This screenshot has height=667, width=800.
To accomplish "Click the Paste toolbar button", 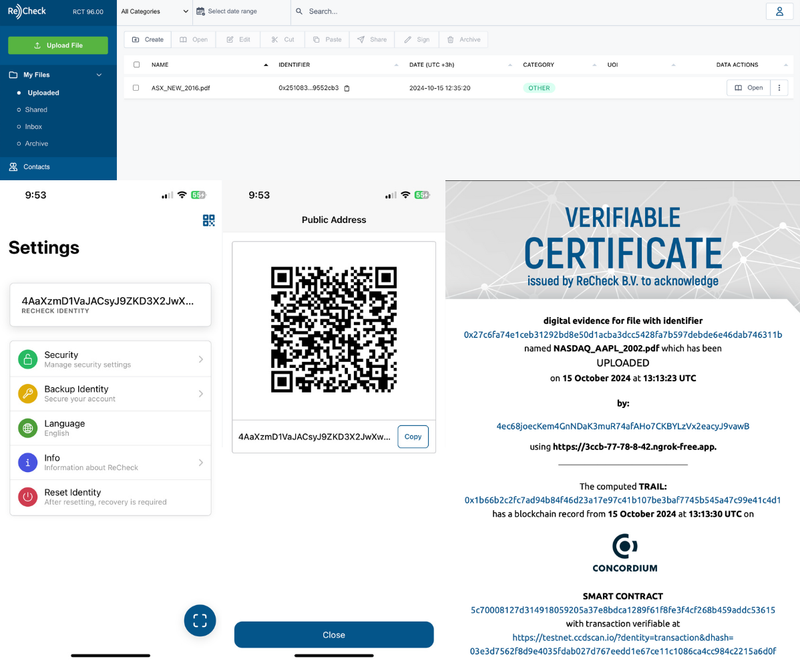I will tap(327, 39).
